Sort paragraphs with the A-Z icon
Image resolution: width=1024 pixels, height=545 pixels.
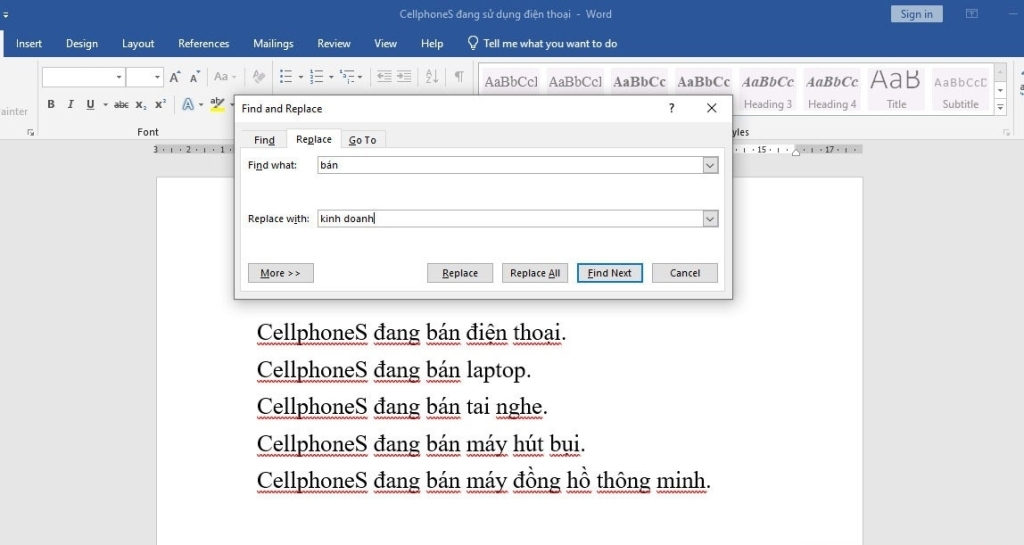432,77
